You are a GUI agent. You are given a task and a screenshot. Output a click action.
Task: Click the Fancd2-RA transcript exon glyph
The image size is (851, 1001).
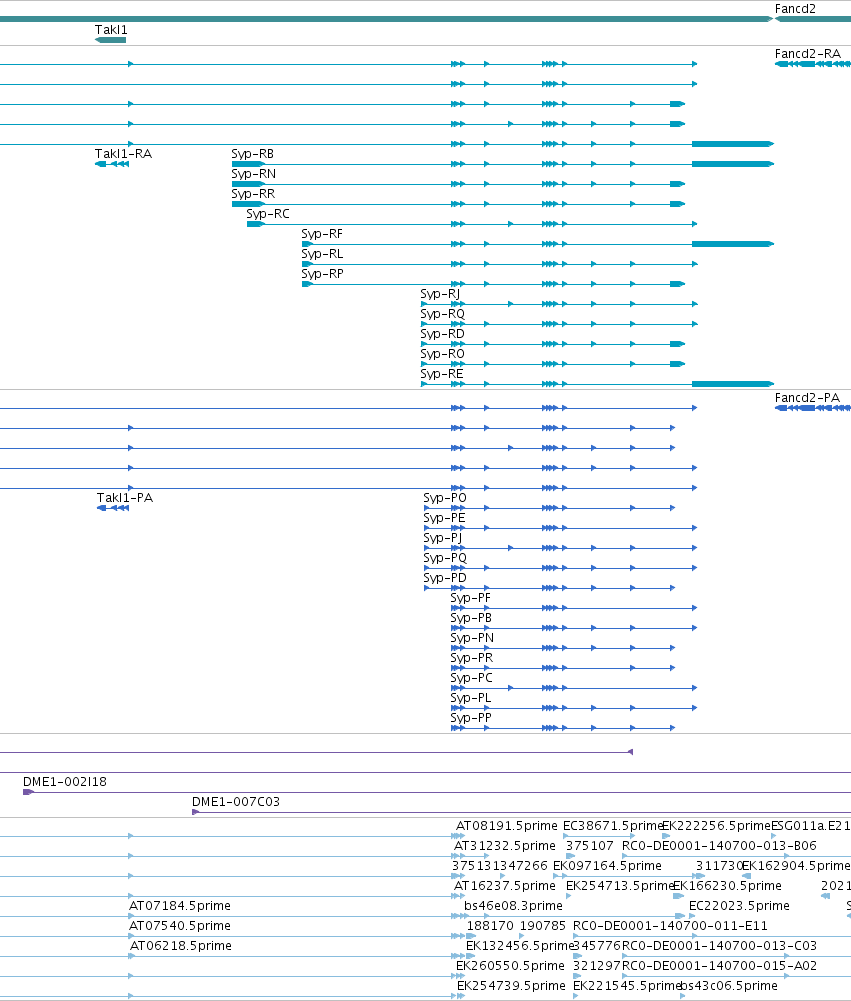tap(813, 64)
